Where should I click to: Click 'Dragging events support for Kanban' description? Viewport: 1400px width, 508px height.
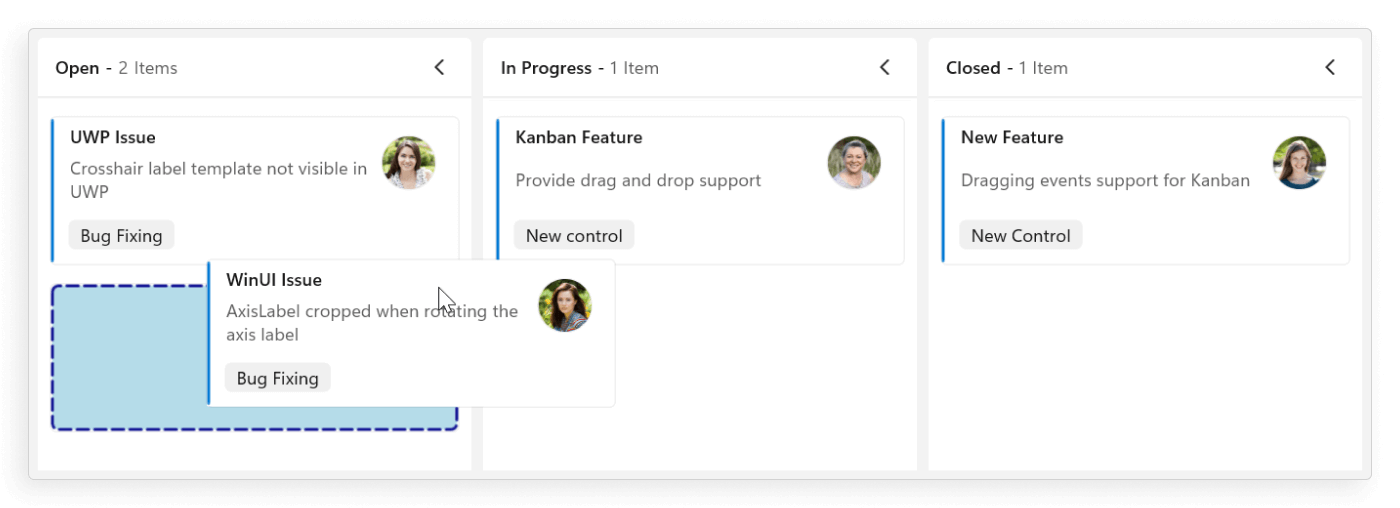pos(1105,180)
